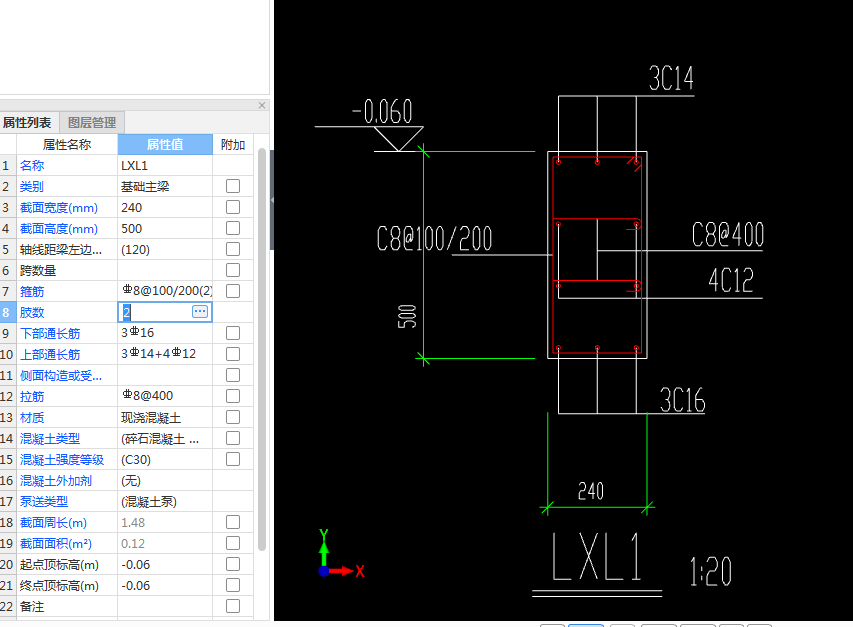The image size is (853, 627).
Task: Click the C8@400 tie bar annotation
Action: (x=728, y=235)
